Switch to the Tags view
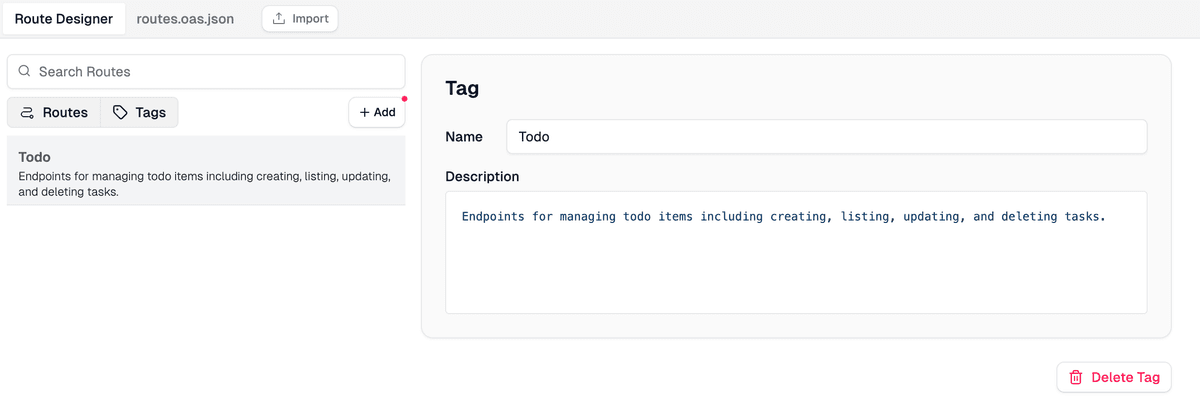Screen dimensions: 1200x407 (139, 113)
